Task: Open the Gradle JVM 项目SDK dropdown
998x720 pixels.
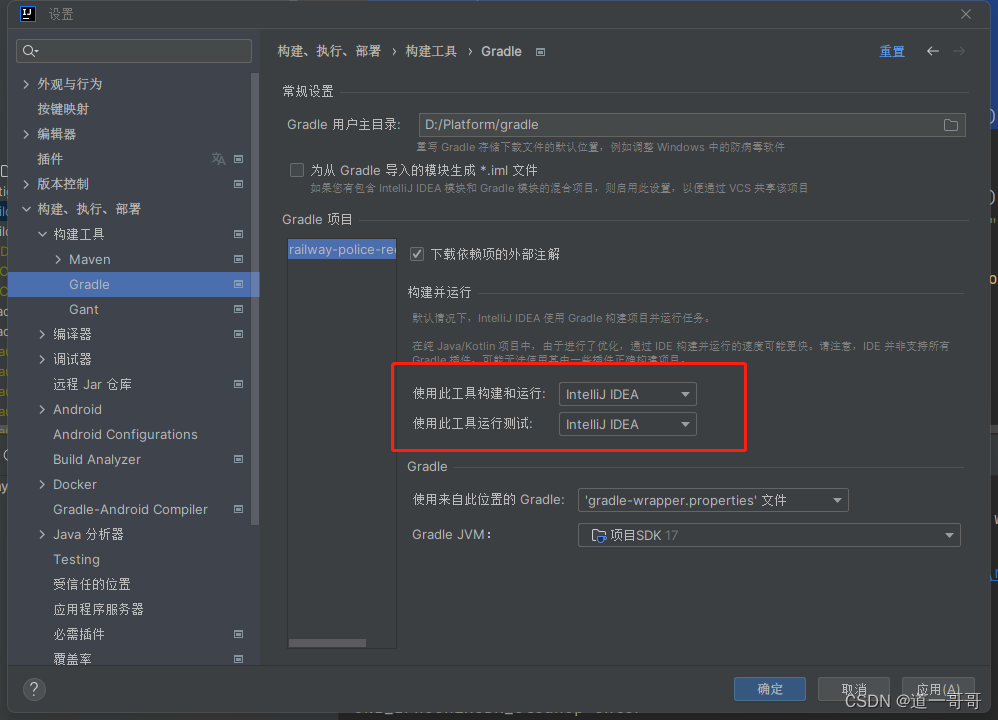Action: tap(769, 535)
